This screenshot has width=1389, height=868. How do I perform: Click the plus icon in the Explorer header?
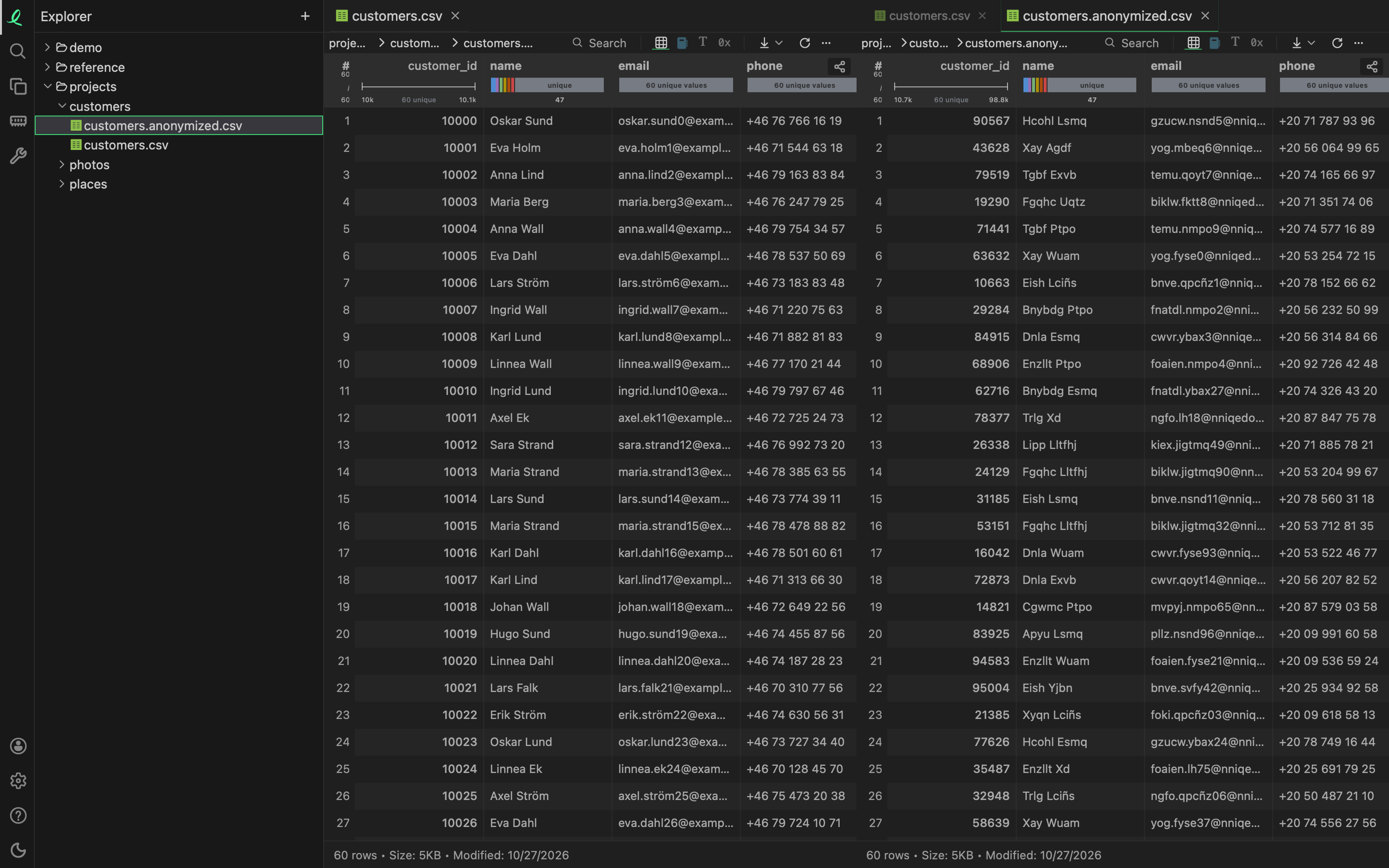point(305,16)
